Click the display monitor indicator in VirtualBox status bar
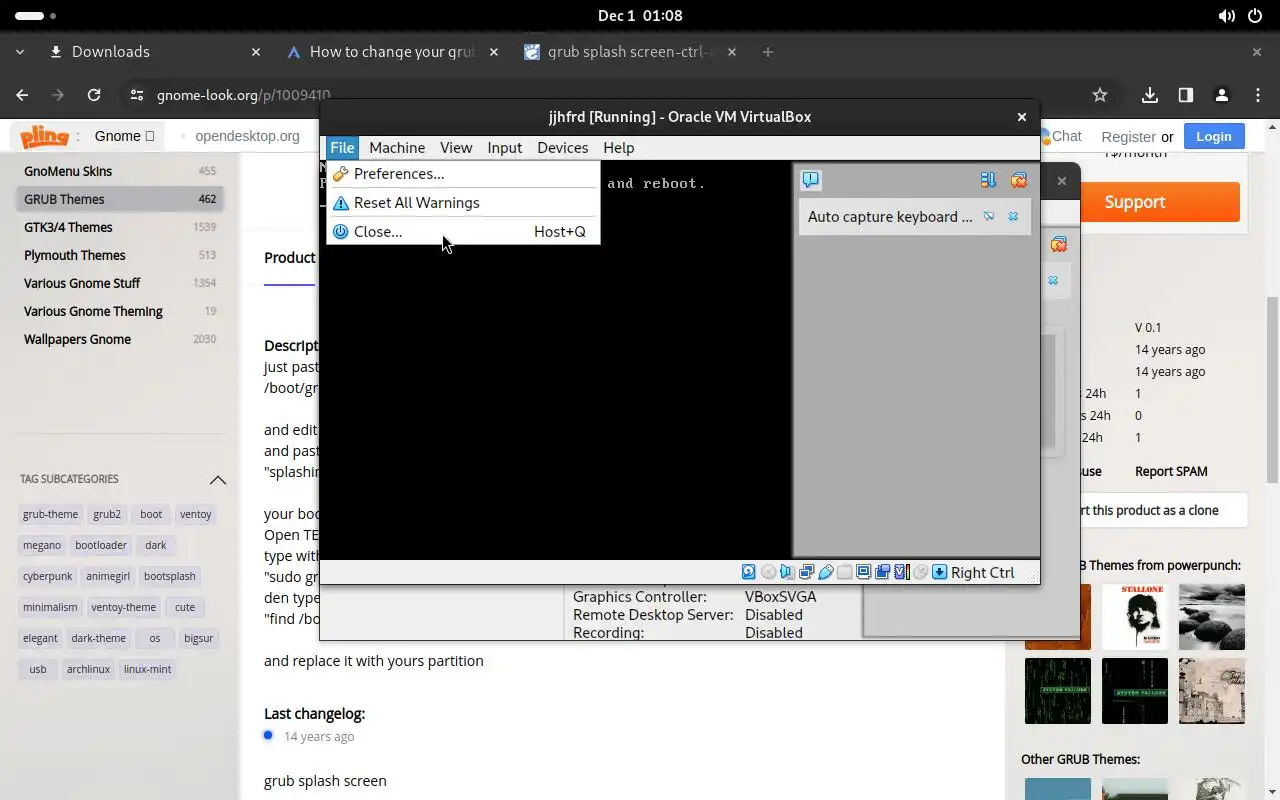This screenshot has width=1280, height=800. pos(863,572)
